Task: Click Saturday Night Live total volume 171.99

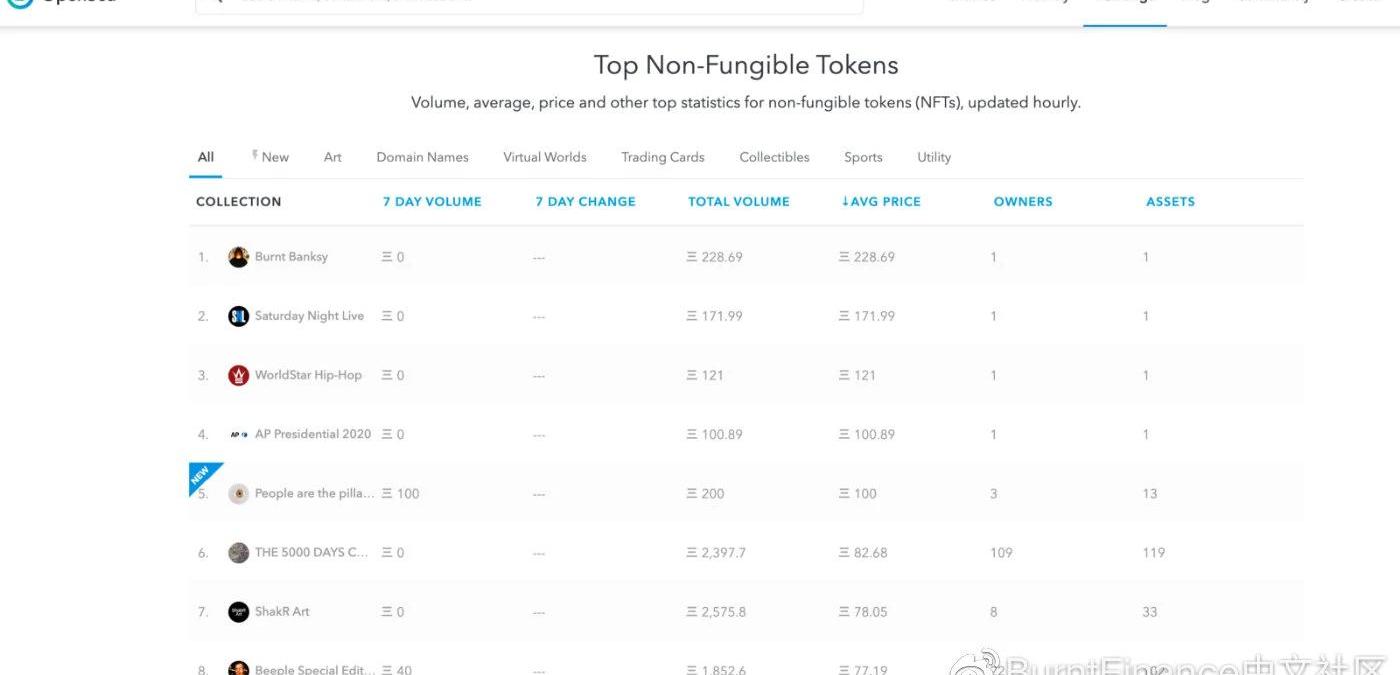Action: point(714,316)
